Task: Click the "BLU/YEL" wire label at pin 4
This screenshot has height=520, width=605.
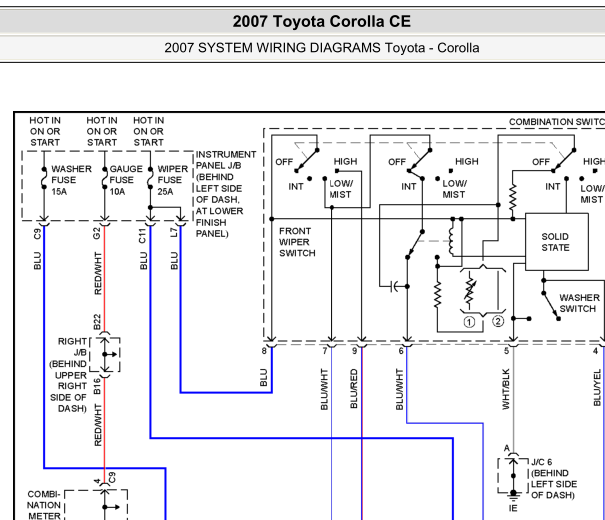Action: 597,388
